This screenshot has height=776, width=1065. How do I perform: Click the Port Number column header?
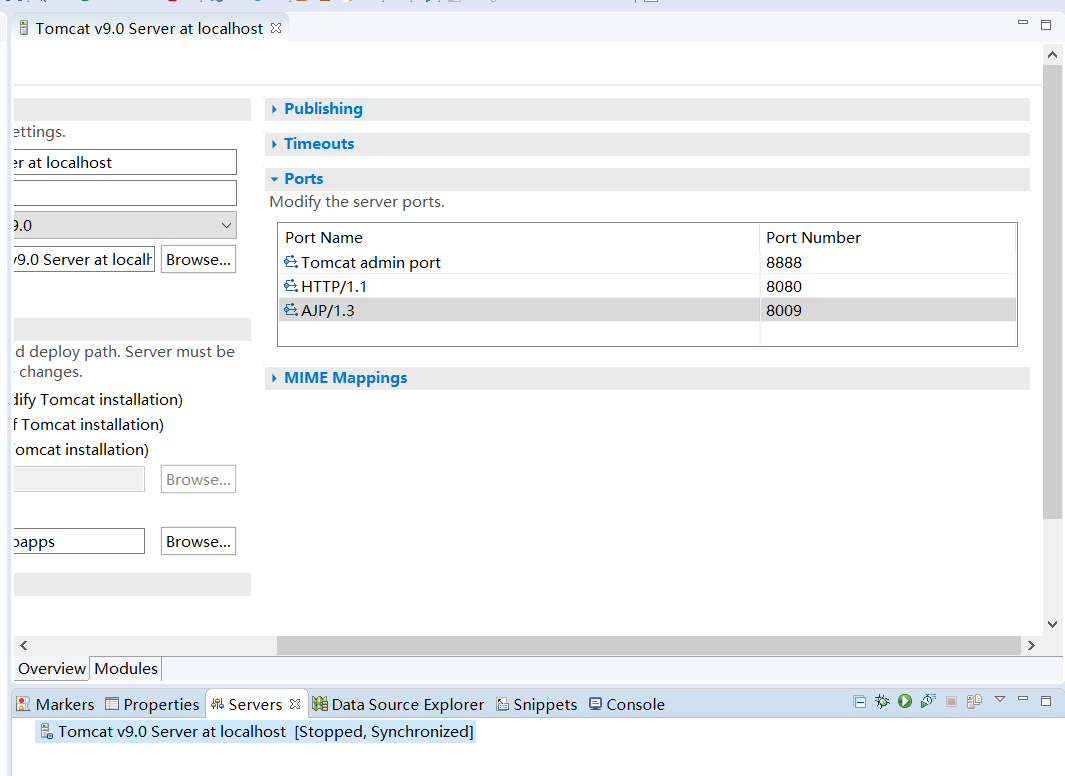(x=888, y=238)
